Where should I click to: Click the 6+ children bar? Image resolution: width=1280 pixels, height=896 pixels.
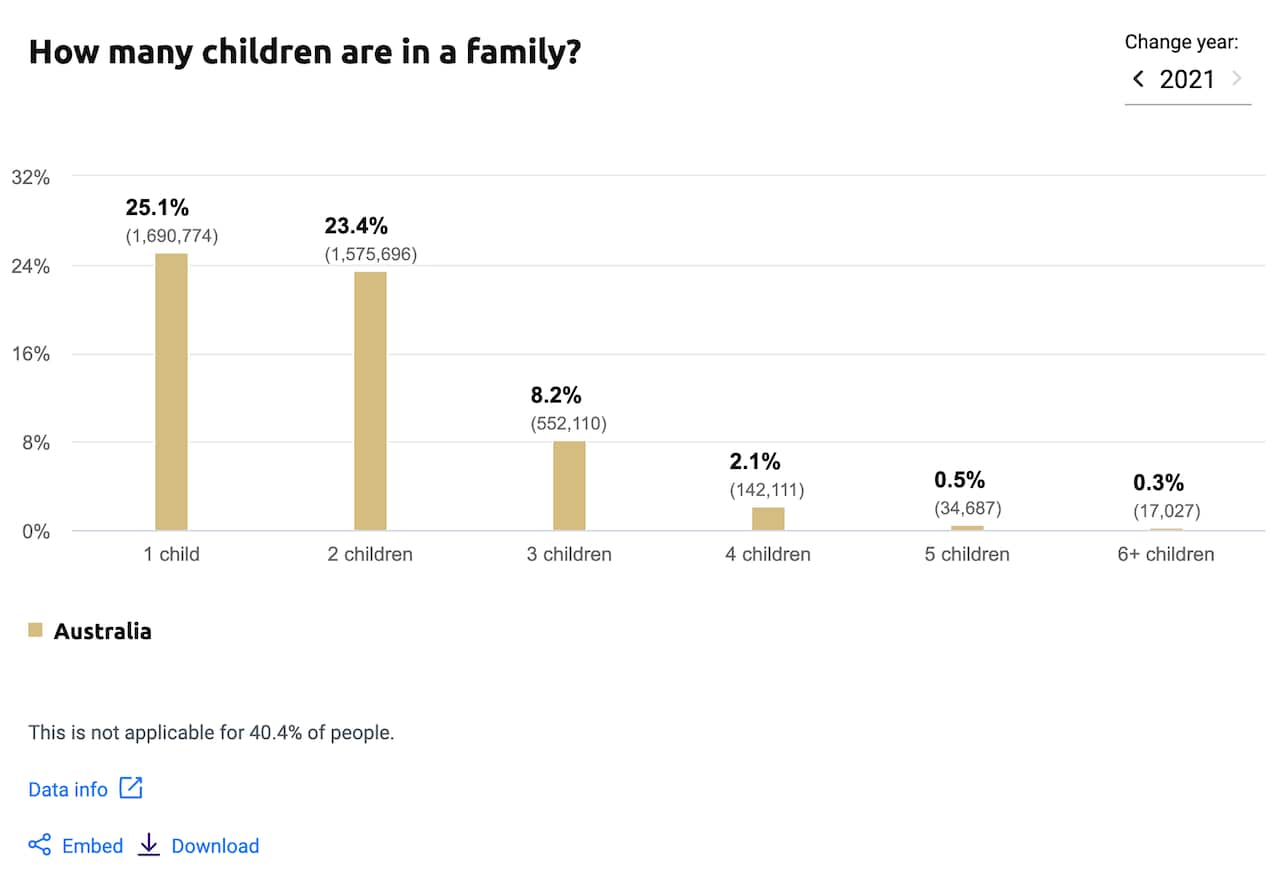1165,530
